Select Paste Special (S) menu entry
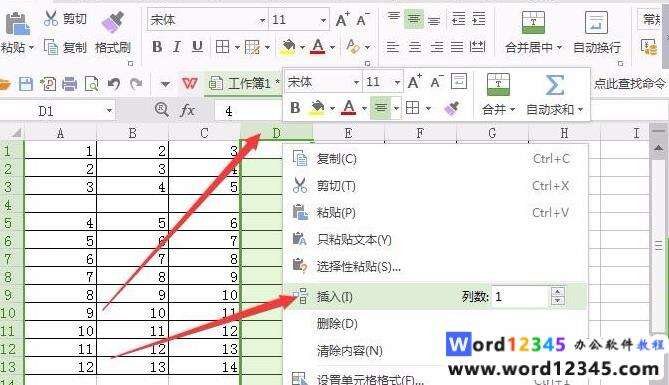This screenshot has height=385, width=669. (x=358, y=267)
